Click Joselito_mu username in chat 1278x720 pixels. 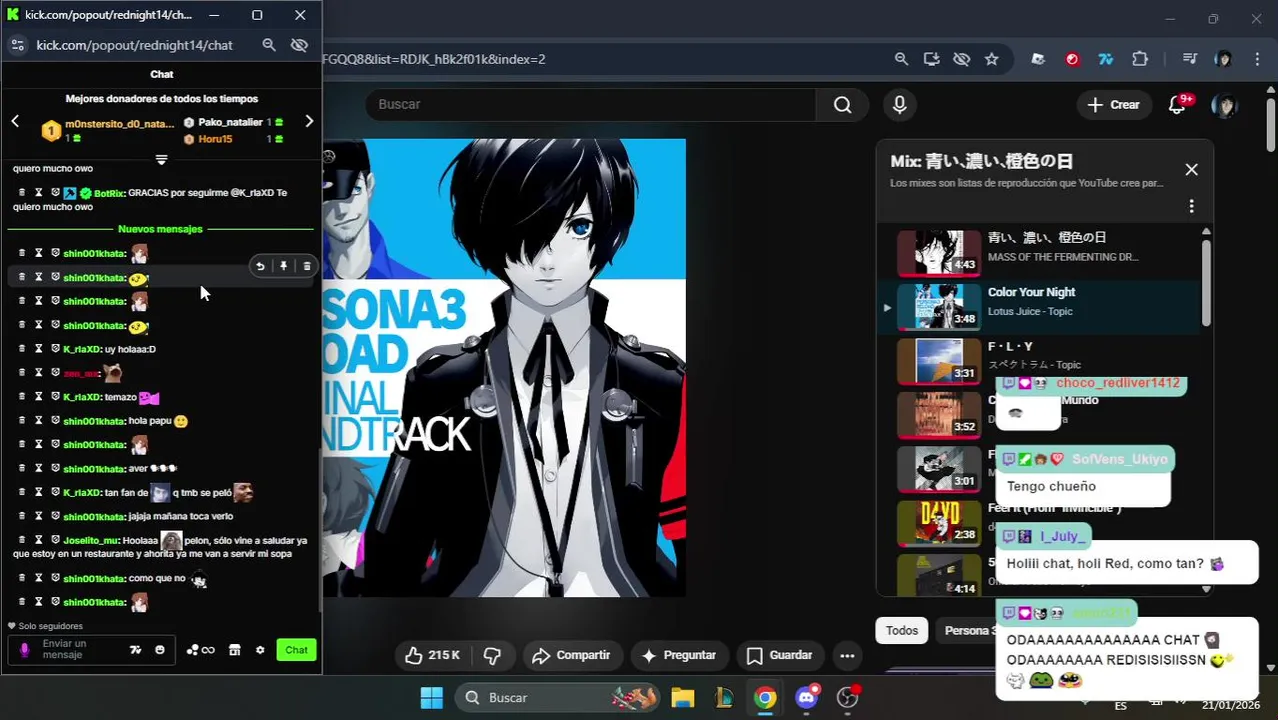point(91,540)
